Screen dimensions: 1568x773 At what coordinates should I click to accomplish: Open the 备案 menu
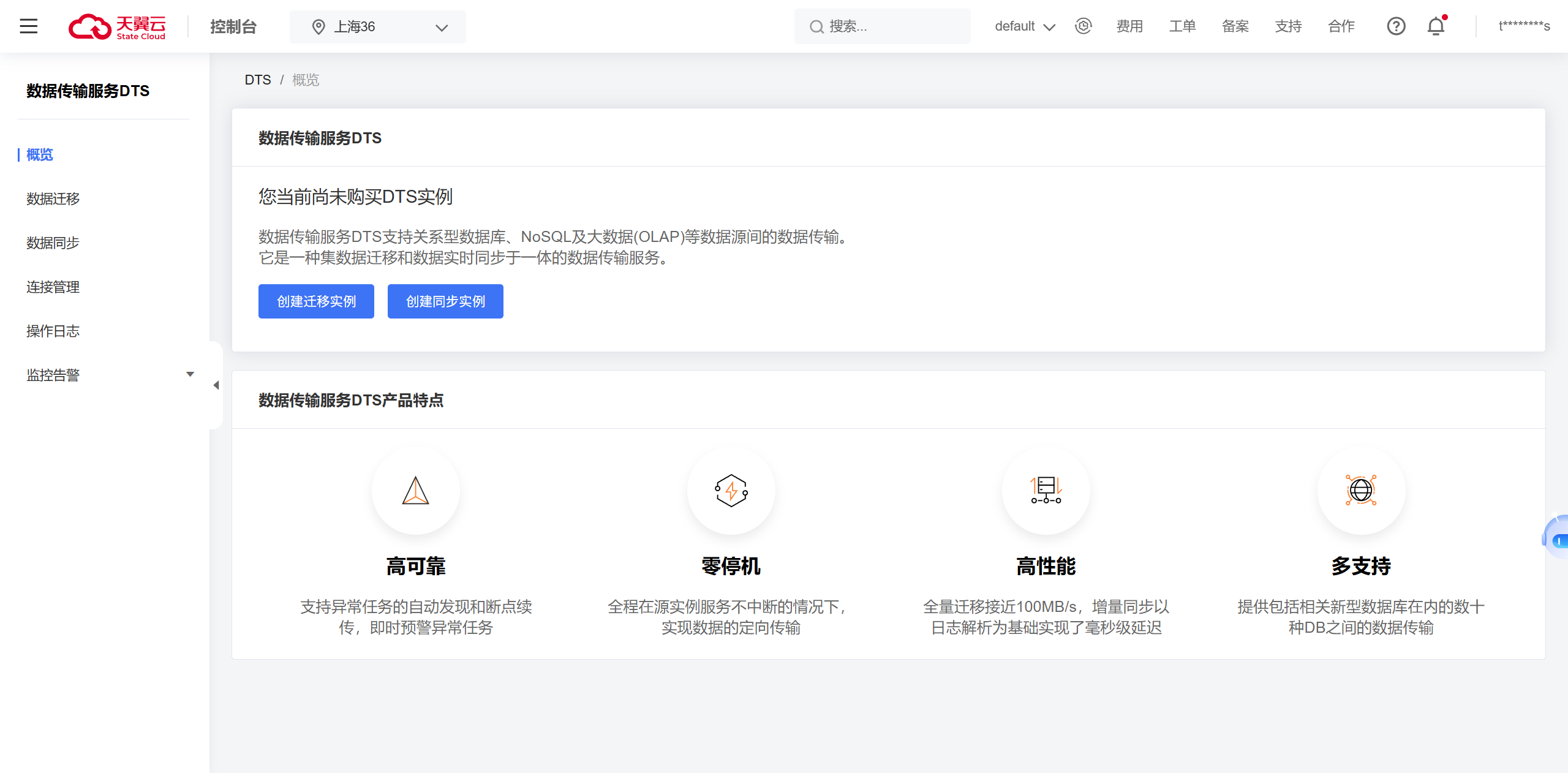(x=1235, y=26)
